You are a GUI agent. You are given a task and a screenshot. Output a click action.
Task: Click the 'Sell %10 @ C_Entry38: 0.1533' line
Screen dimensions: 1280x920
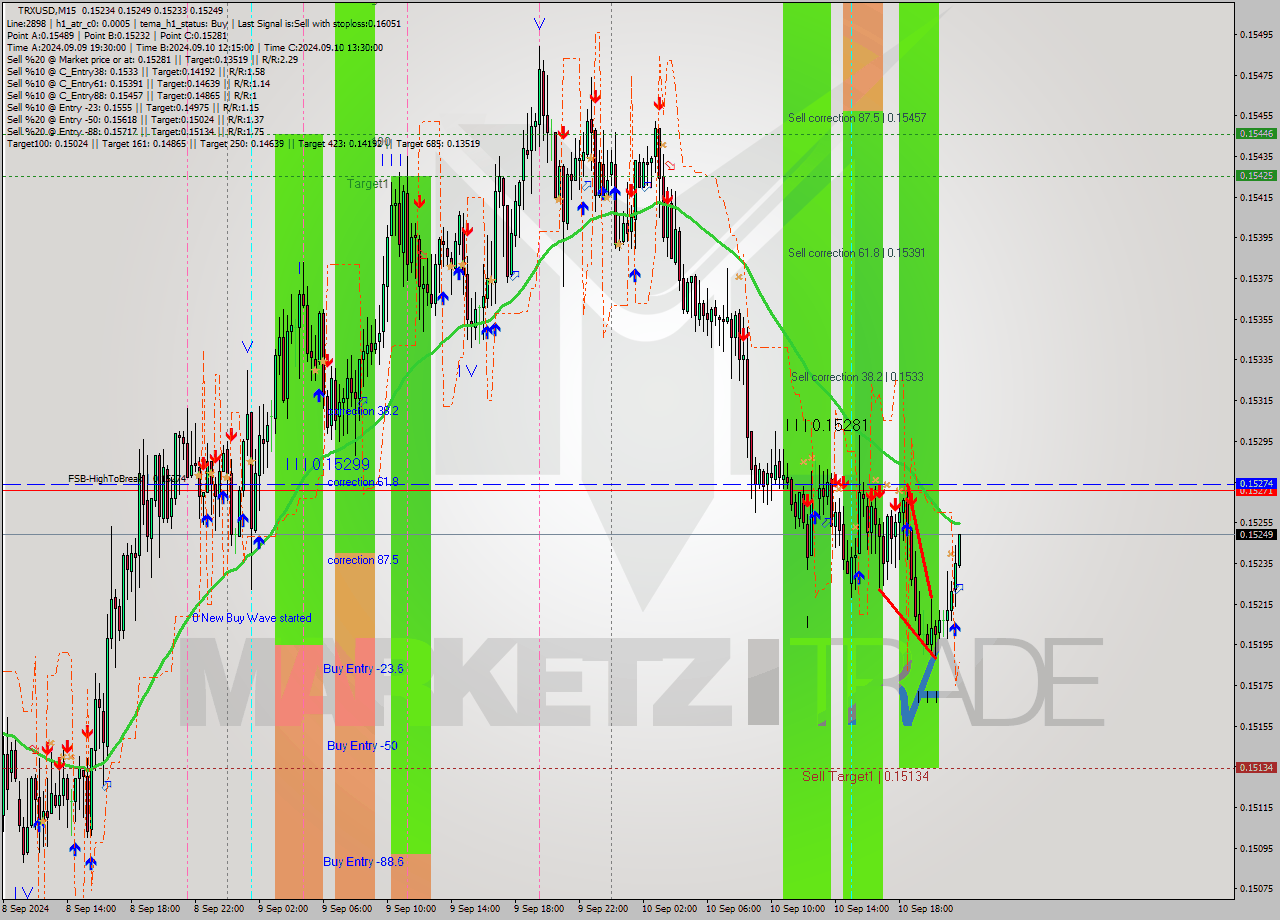(x=135, y=71)
